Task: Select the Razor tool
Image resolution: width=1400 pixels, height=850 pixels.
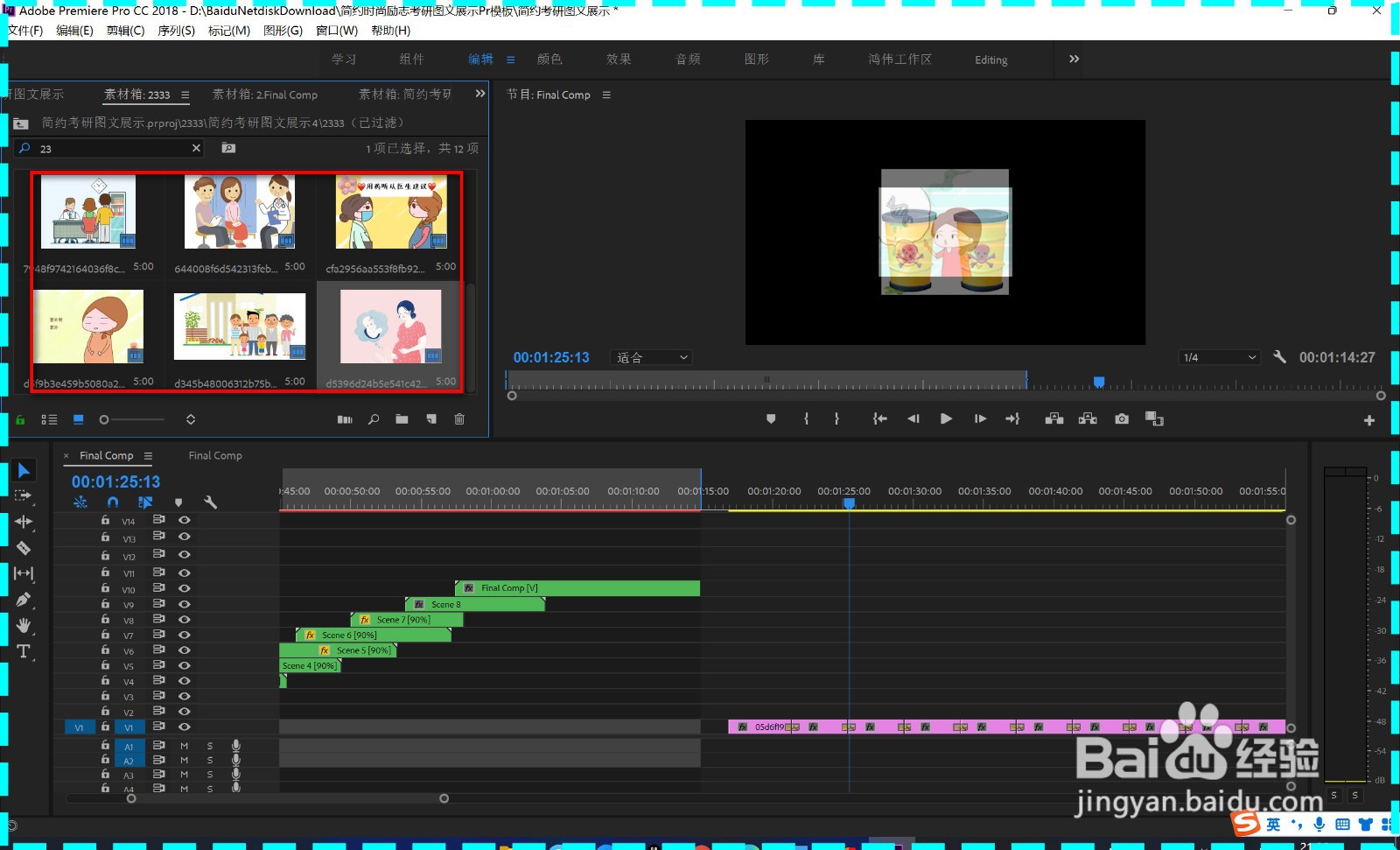Action: 24,548
